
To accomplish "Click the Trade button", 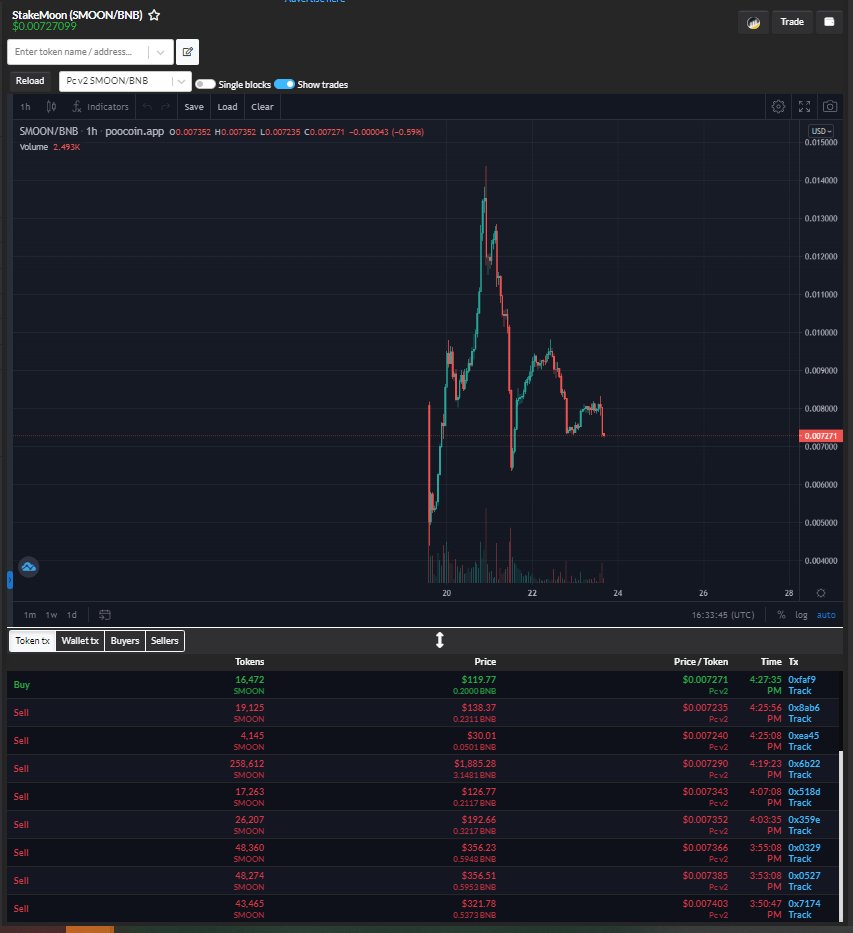I will (x=792, y=22).
